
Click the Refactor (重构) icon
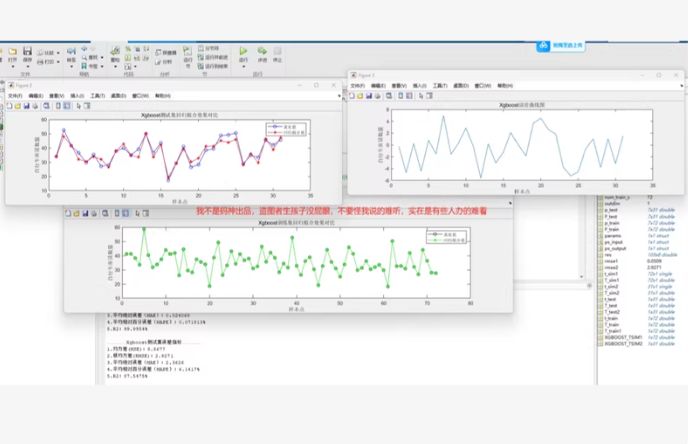(115, 51)
